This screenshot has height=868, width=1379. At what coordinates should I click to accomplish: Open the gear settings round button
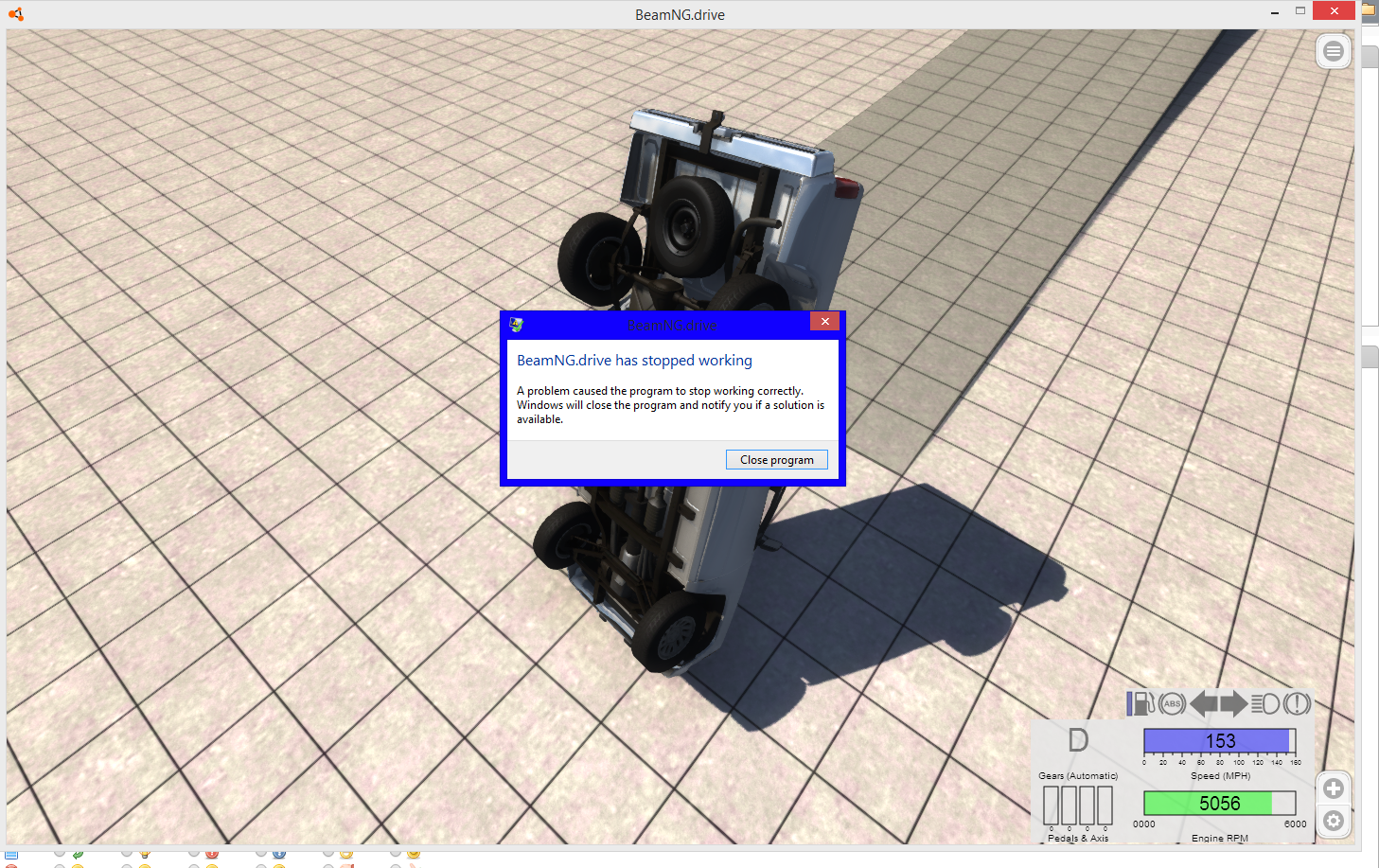pyautogui.click(x=1334, y=821)
